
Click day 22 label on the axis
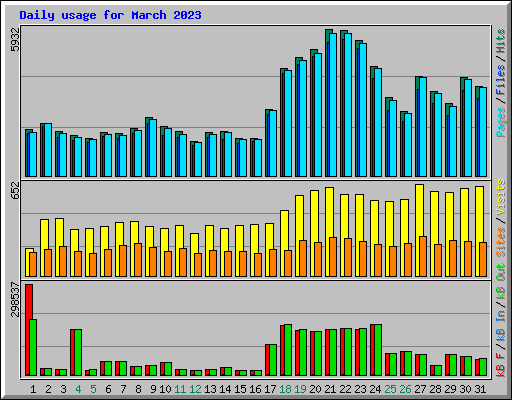pyautogui.click(x=345, y=389)
